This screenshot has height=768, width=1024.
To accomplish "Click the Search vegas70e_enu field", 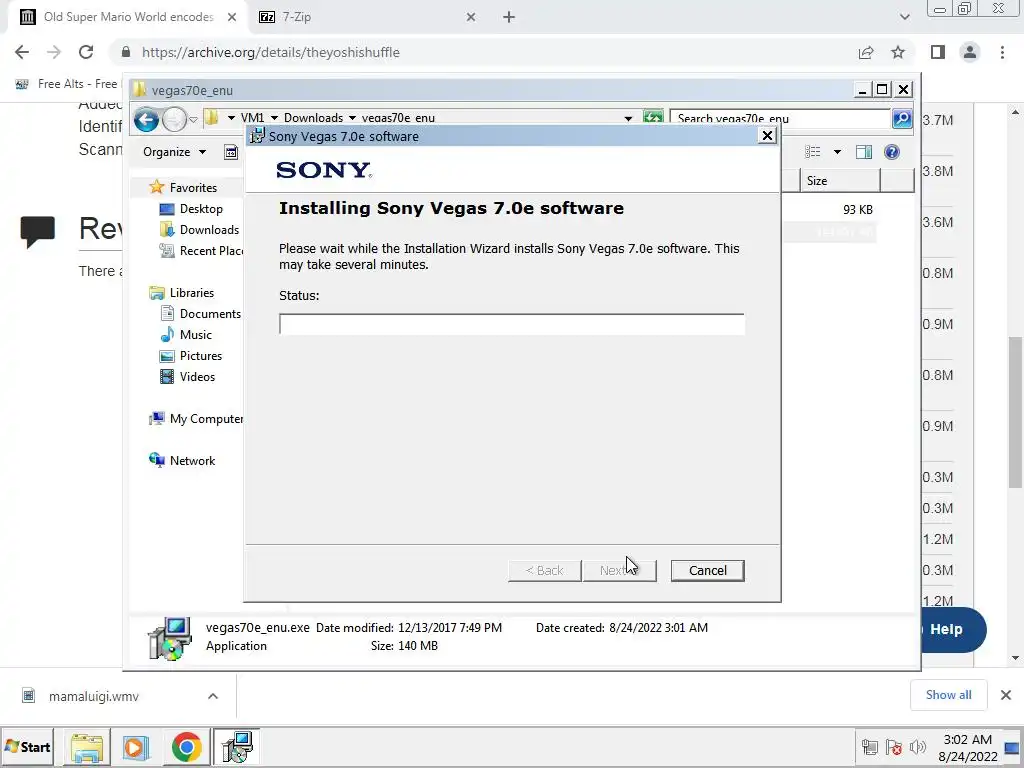I will point(780,118).
